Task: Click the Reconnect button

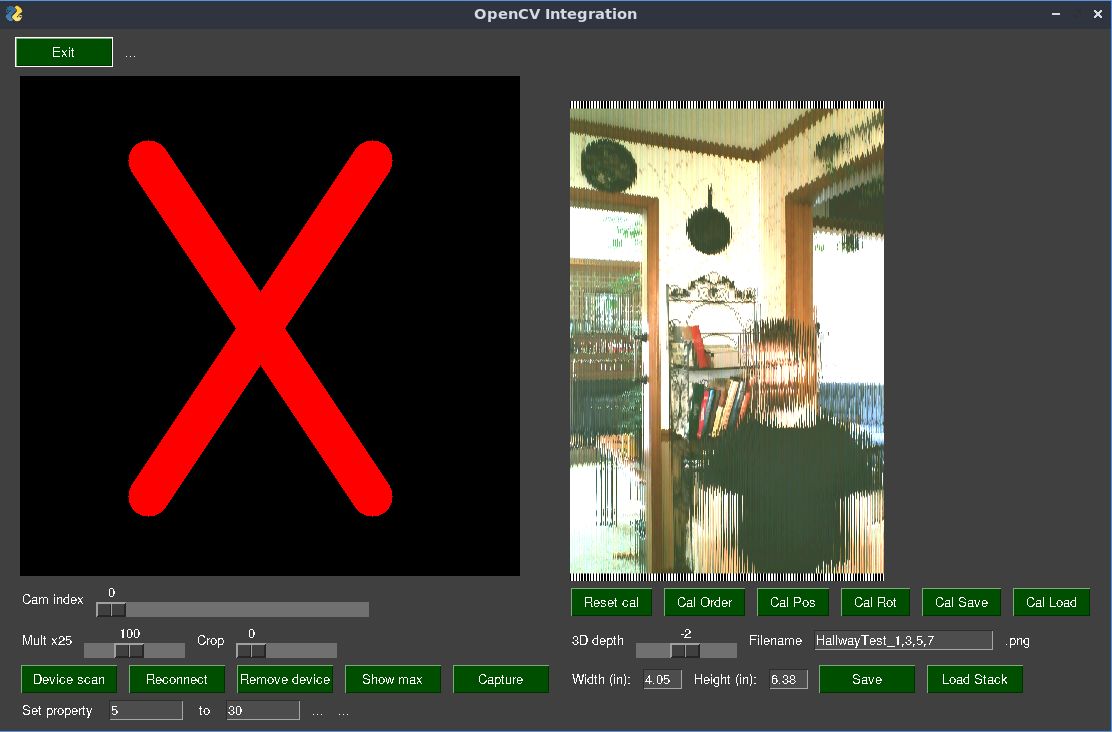Action: pos(177,679)
